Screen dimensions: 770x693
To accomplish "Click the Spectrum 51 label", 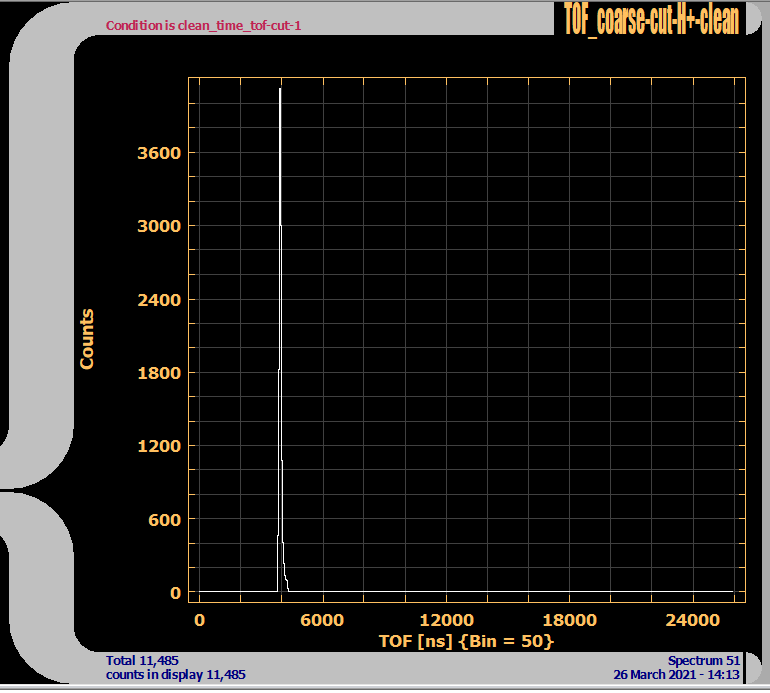I will tap(704, 661).
